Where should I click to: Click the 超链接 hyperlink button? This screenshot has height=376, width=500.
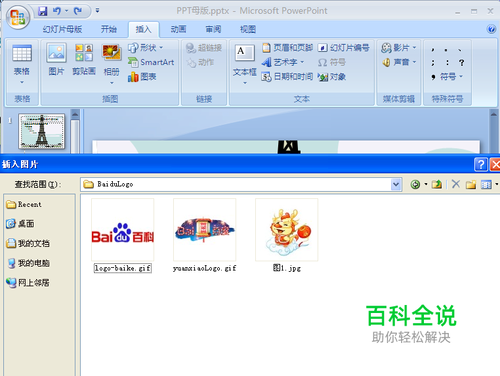pos(204,48)
